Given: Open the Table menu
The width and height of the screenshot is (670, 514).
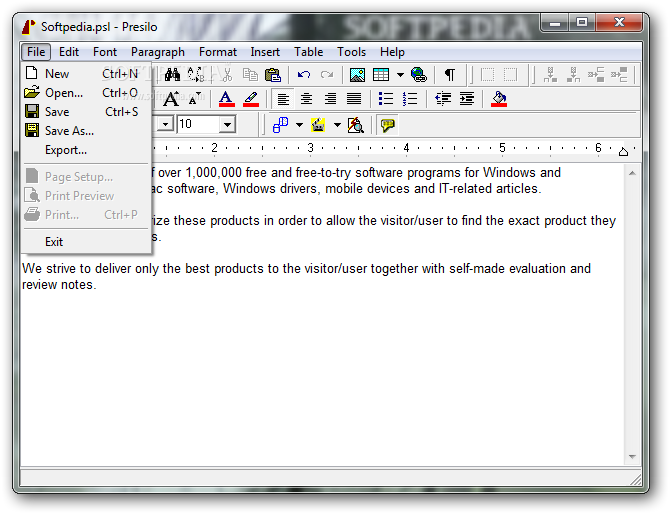Looking at the screenshot, I should [308, 52].
